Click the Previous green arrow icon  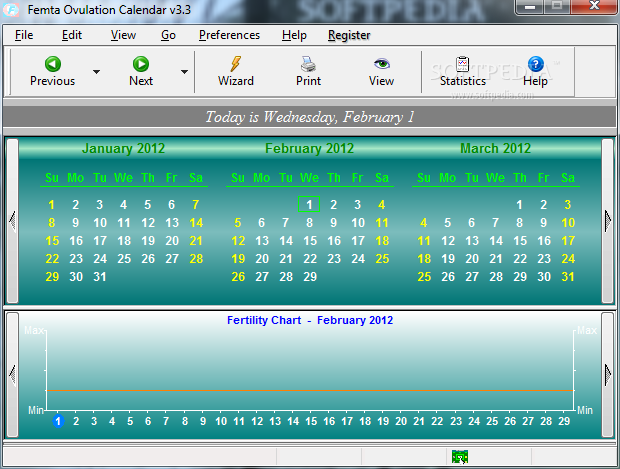[53, 64]
